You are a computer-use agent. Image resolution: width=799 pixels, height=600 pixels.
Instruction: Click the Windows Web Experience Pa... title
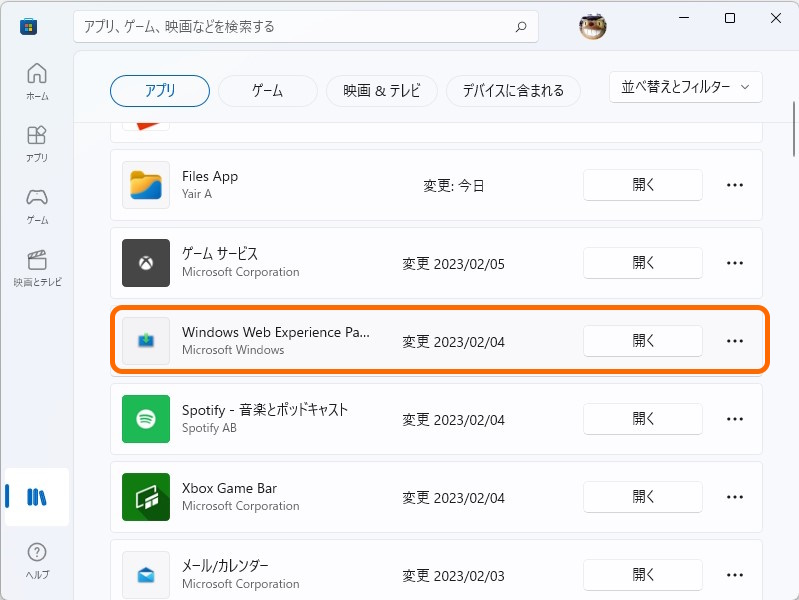276,332
